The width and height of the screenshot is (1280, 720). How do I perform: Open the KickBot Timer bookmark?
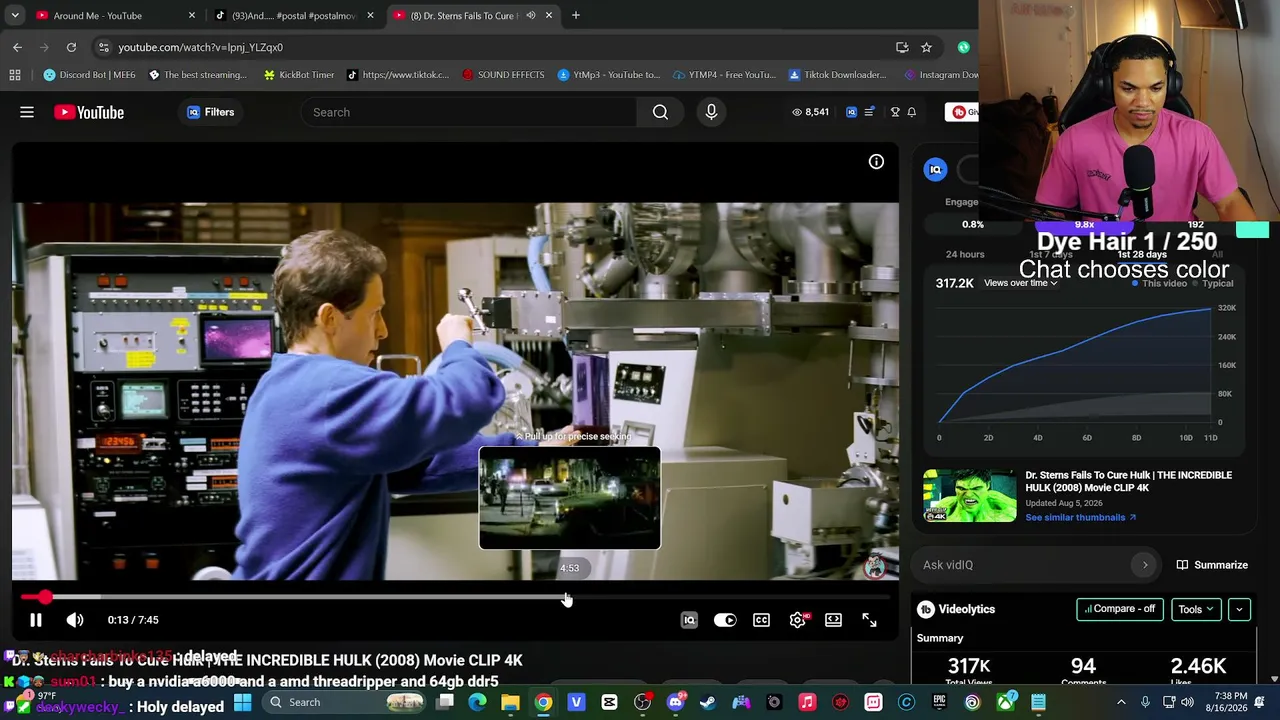click(298, 75)
